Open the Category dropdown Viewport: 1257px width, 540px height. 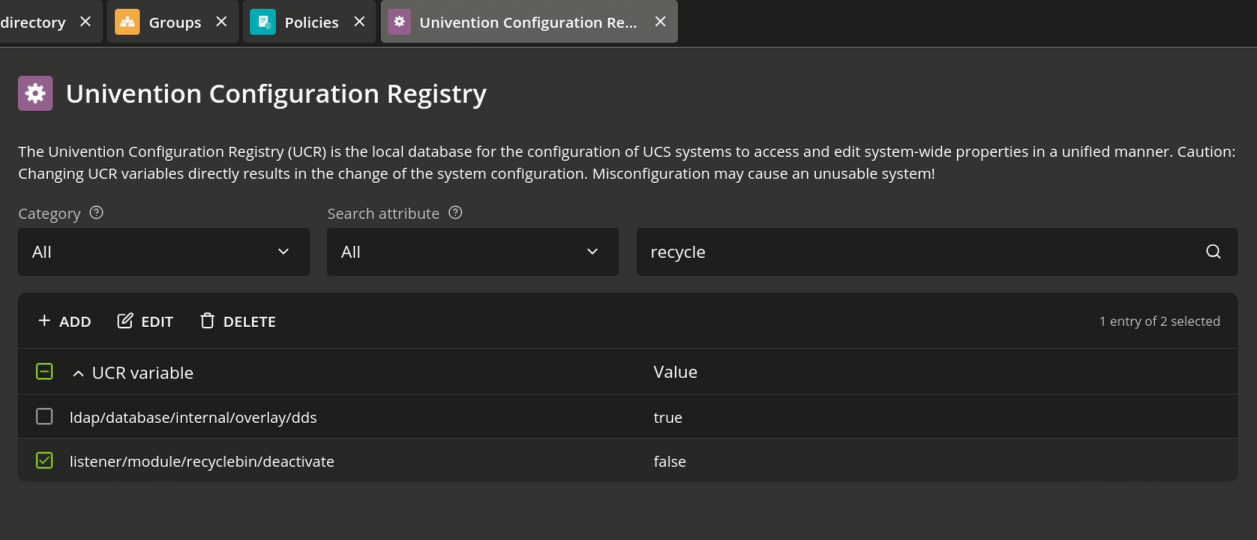(x=164, y=252)
